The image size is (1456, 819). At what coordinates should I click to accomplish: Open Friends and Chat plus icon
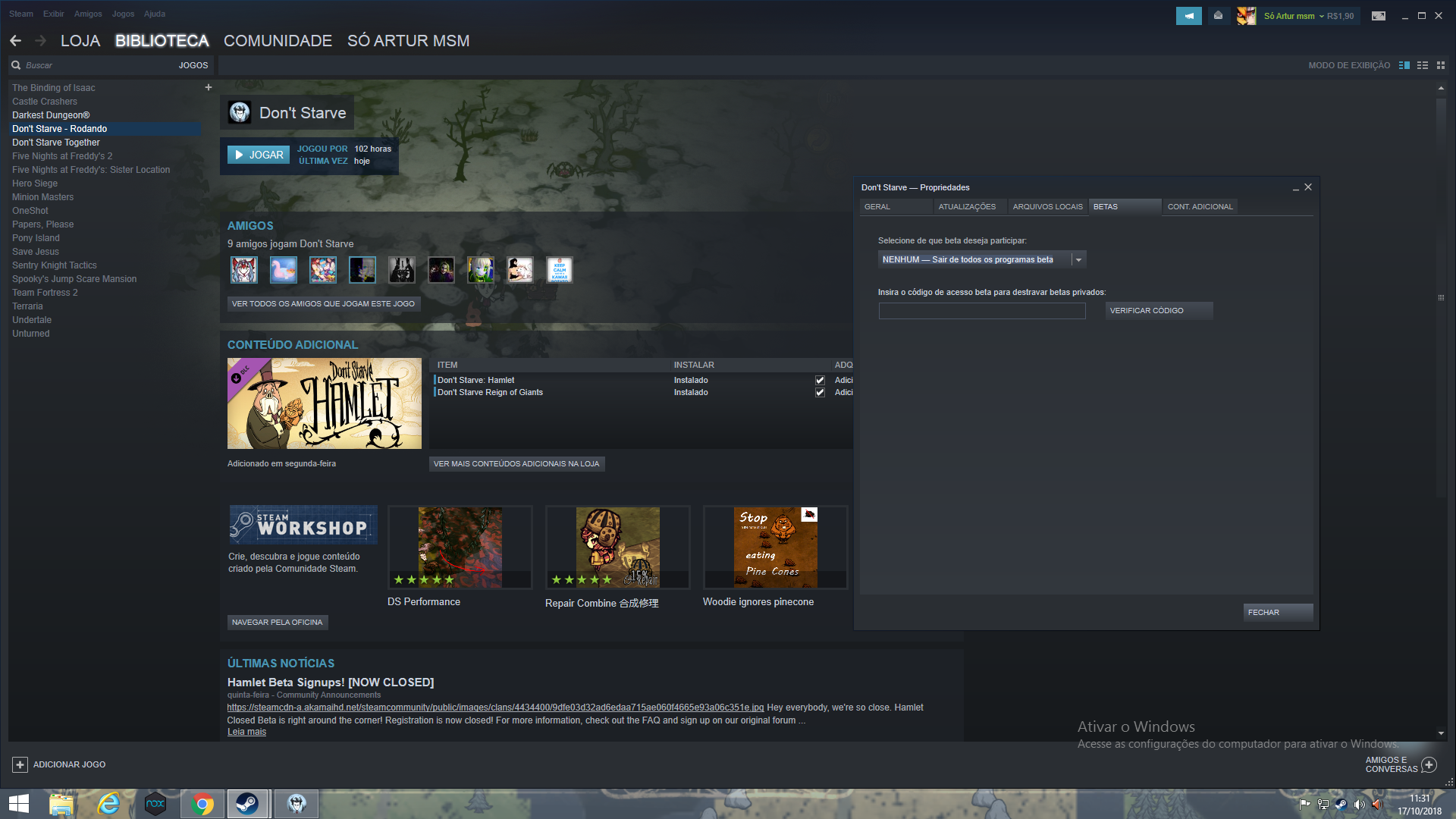coord(1429,764)
